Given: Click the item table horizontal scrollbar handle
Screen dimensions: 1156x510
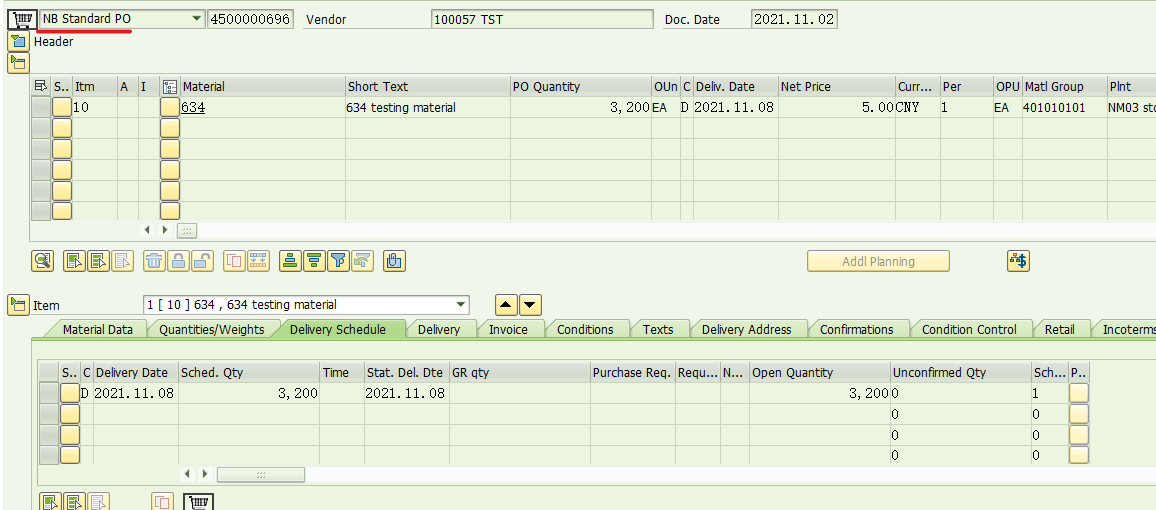Looking at the screenshot, I should [x=187, y=231].
